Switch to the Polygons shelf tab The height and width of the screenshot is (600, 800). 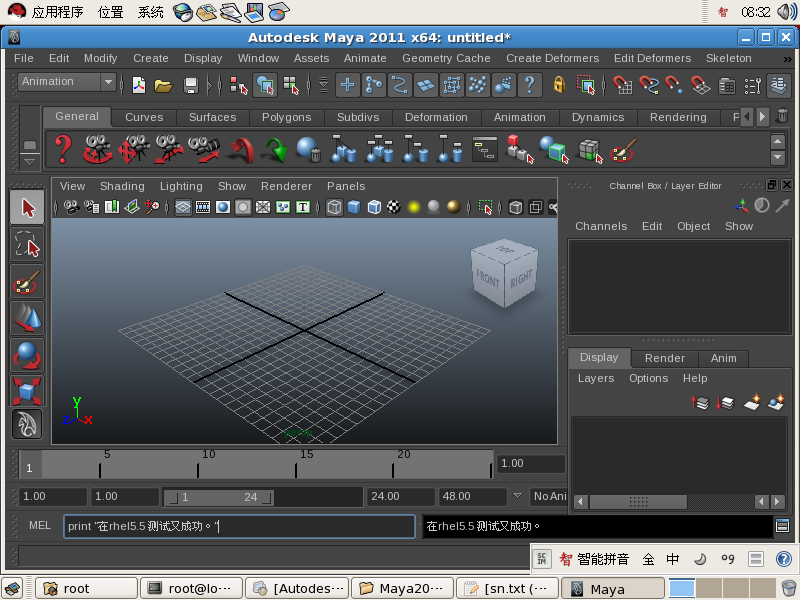pyautogui.click(x=286, y=117)
